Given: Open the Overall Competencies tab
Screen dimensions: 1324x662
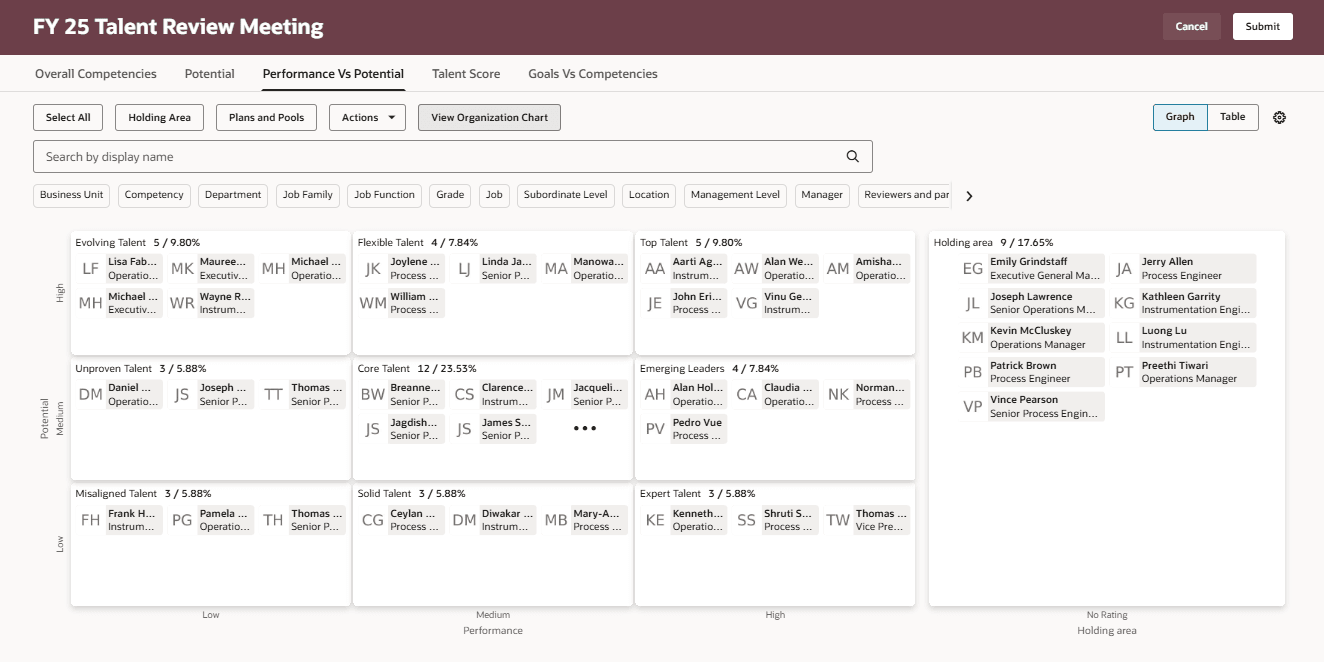Looking at the screenshot, I should click(96, 73).
